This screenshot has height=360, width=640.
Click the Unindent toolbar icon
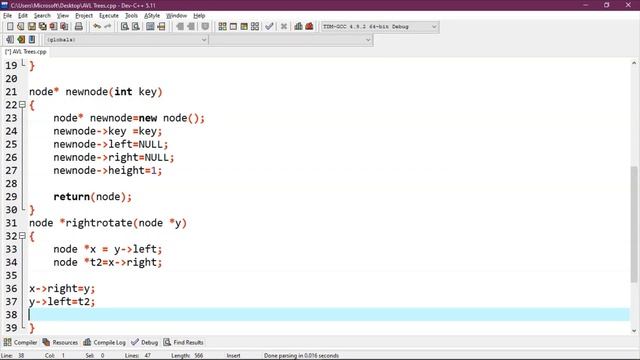pyautogui.click(x=191, y=27)
